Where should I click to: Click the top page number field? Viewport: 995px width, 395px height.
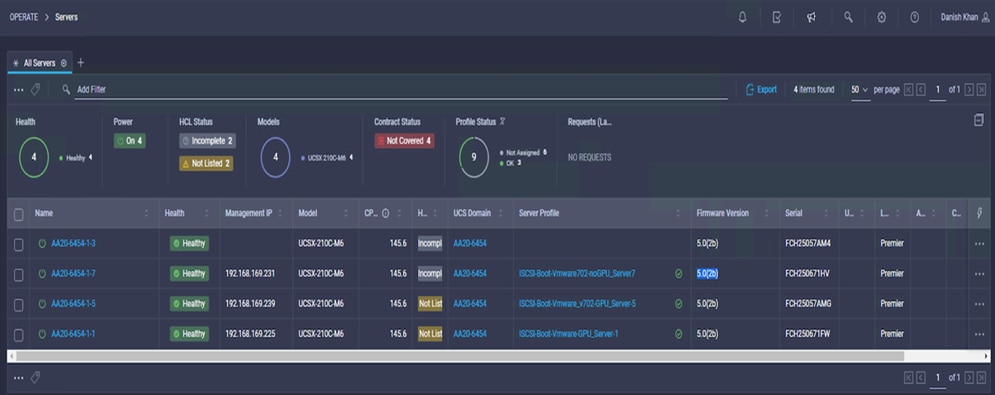(937, 90)
